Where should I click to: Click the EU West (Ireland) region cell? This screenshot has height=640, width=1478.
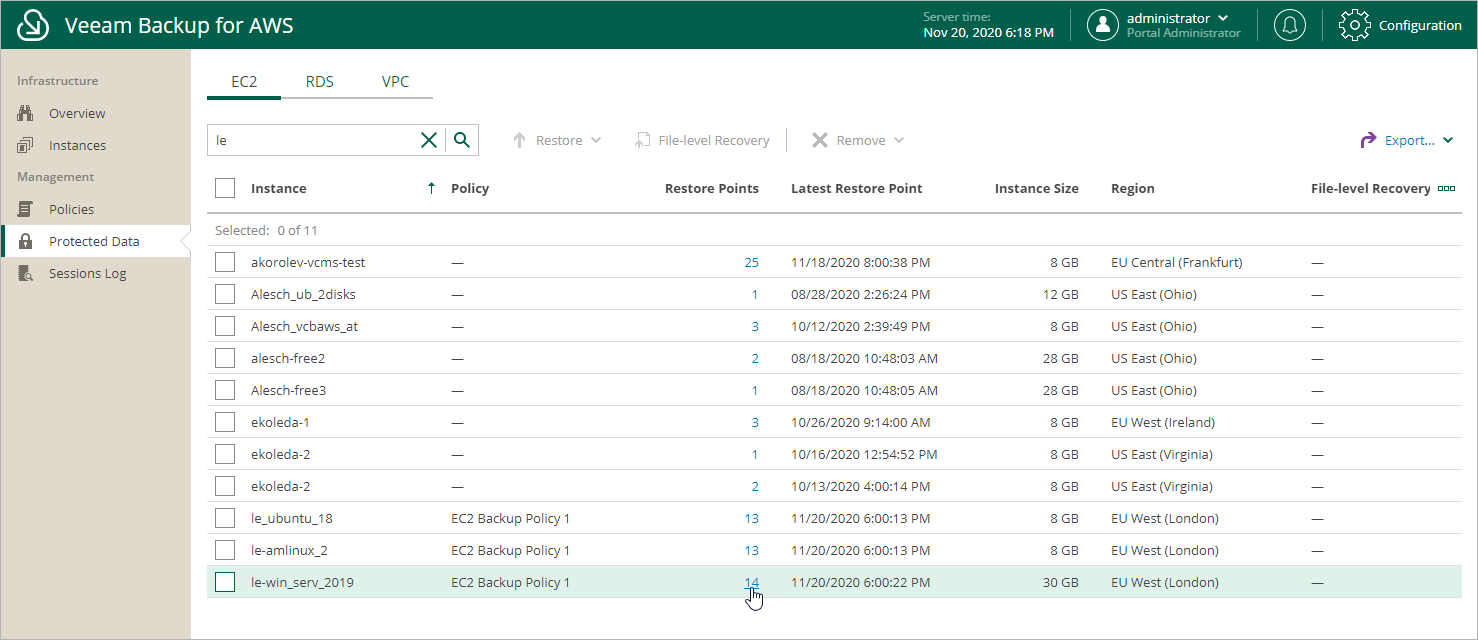click(x=1163, y=422)
